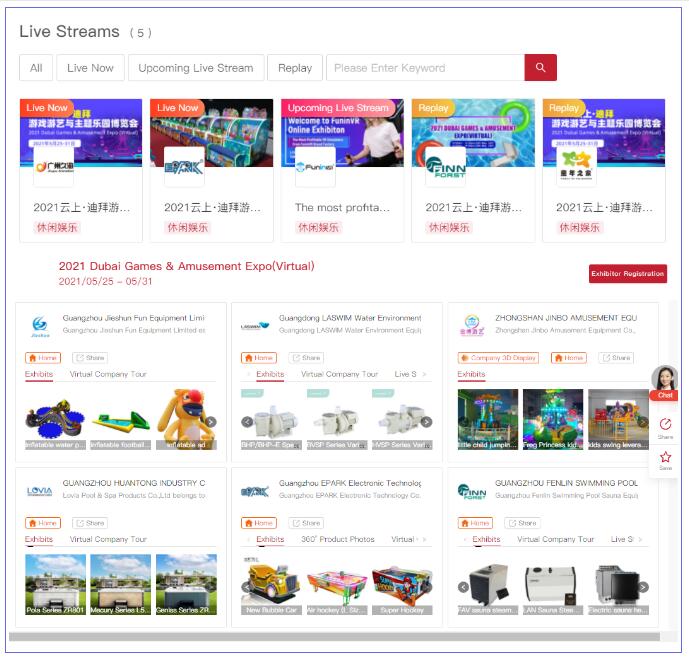This screenshot has height=658, width=689.
Task: Open the Chat agent avatar icon
Action: pos(665,379)
